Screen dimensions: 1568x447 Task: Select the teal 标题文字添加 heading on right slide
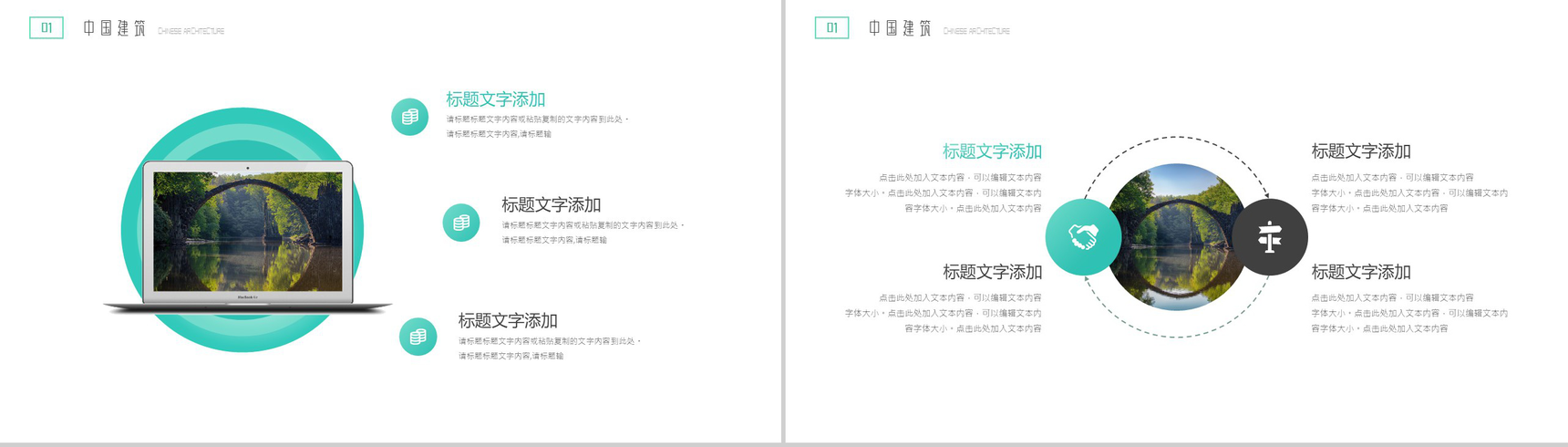pyautogui.click(x=992, y=151)
